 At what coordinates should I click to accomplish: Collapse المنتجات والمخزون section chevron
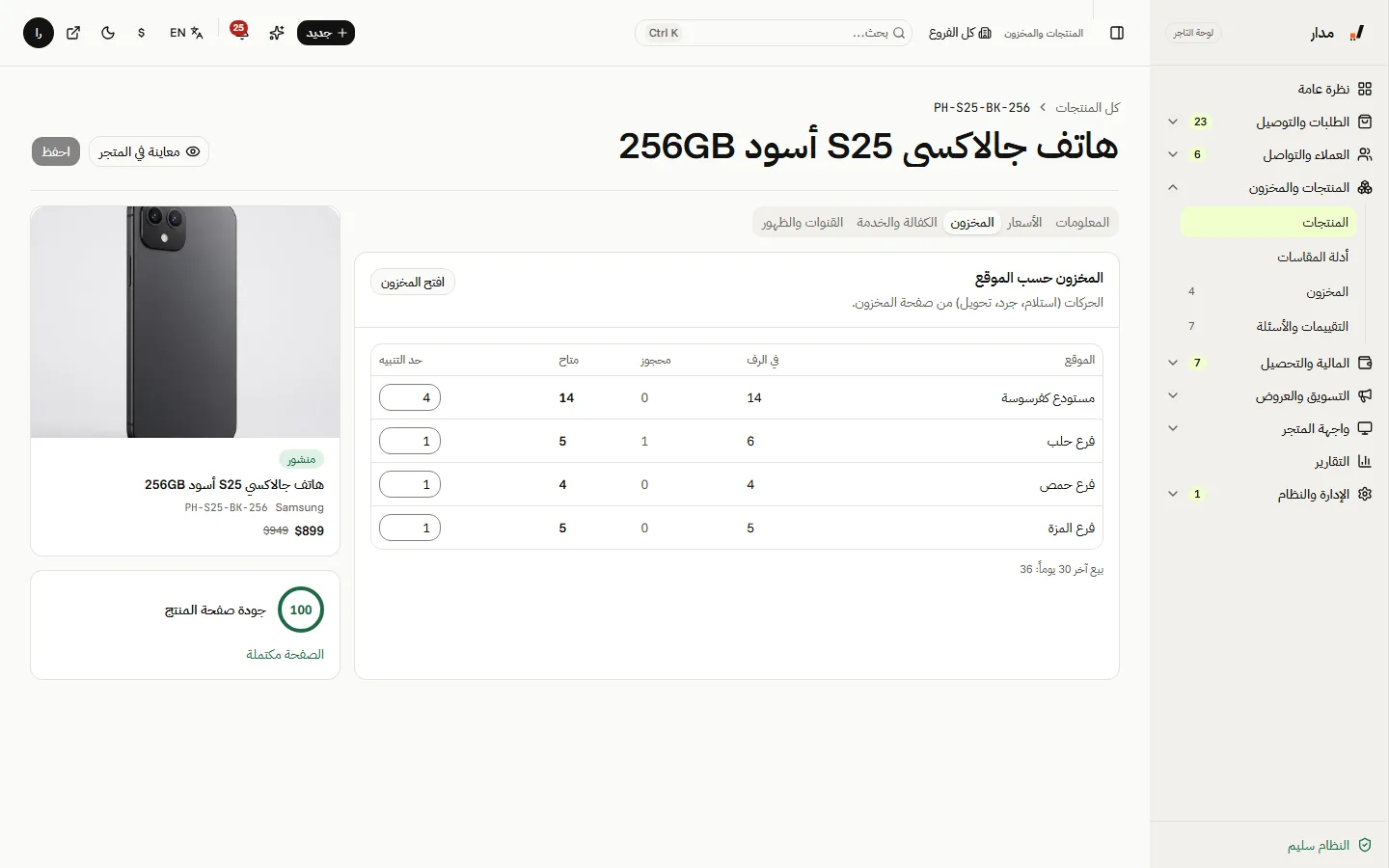(x=1173, y=187)
